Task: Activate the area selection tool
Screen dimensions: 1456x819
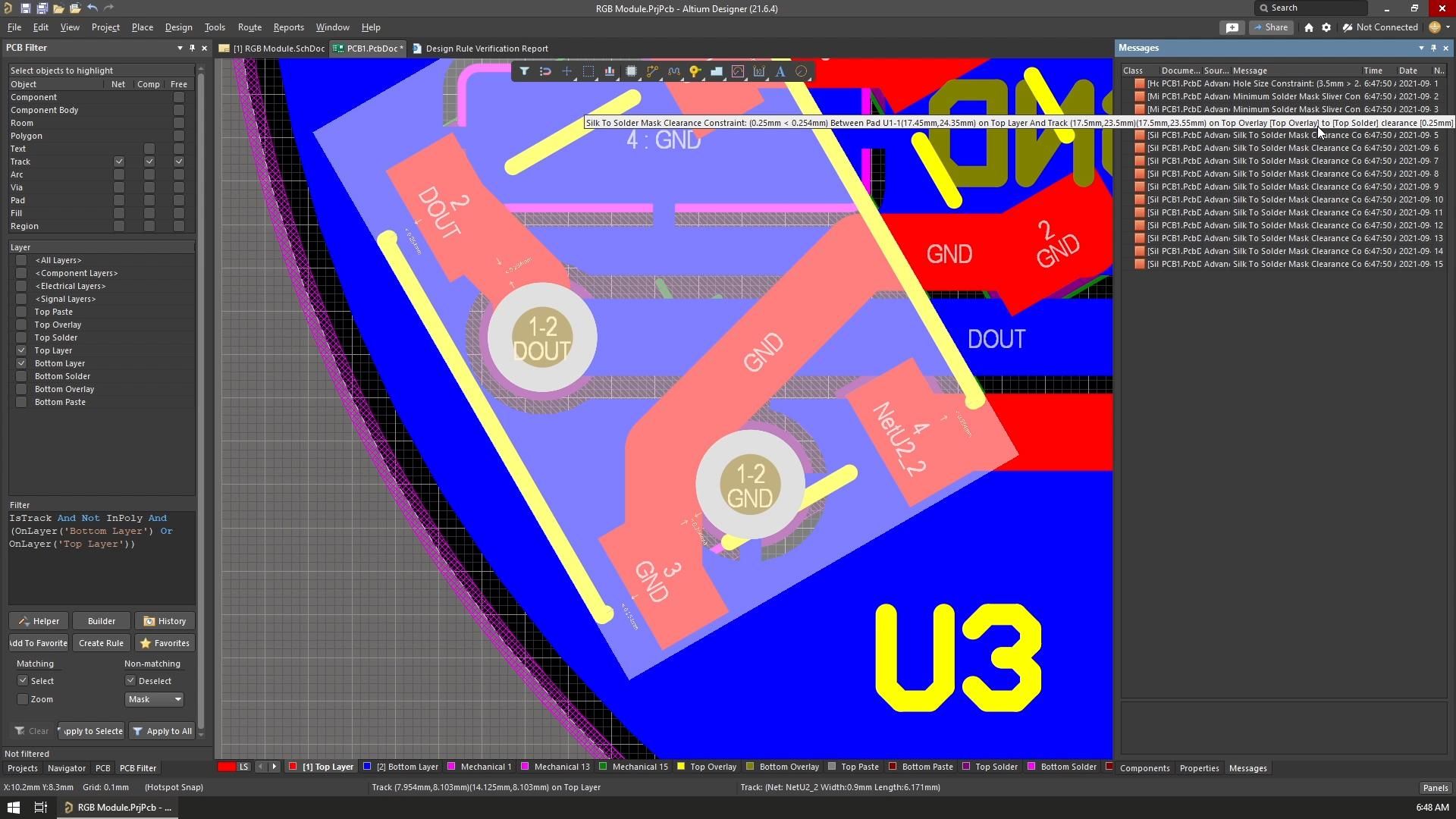Action: pyautogui.click(x=588, y=71)
